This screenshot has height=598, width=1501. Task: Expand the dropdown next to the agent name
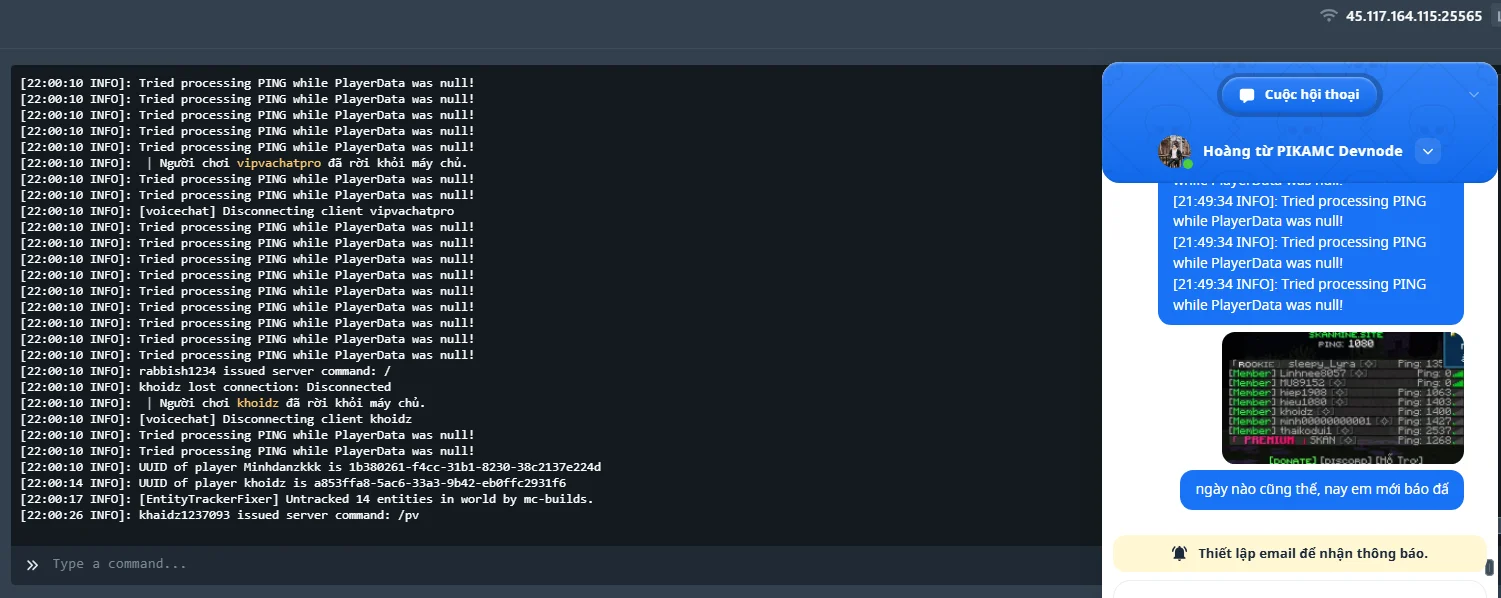point(1428,151)
